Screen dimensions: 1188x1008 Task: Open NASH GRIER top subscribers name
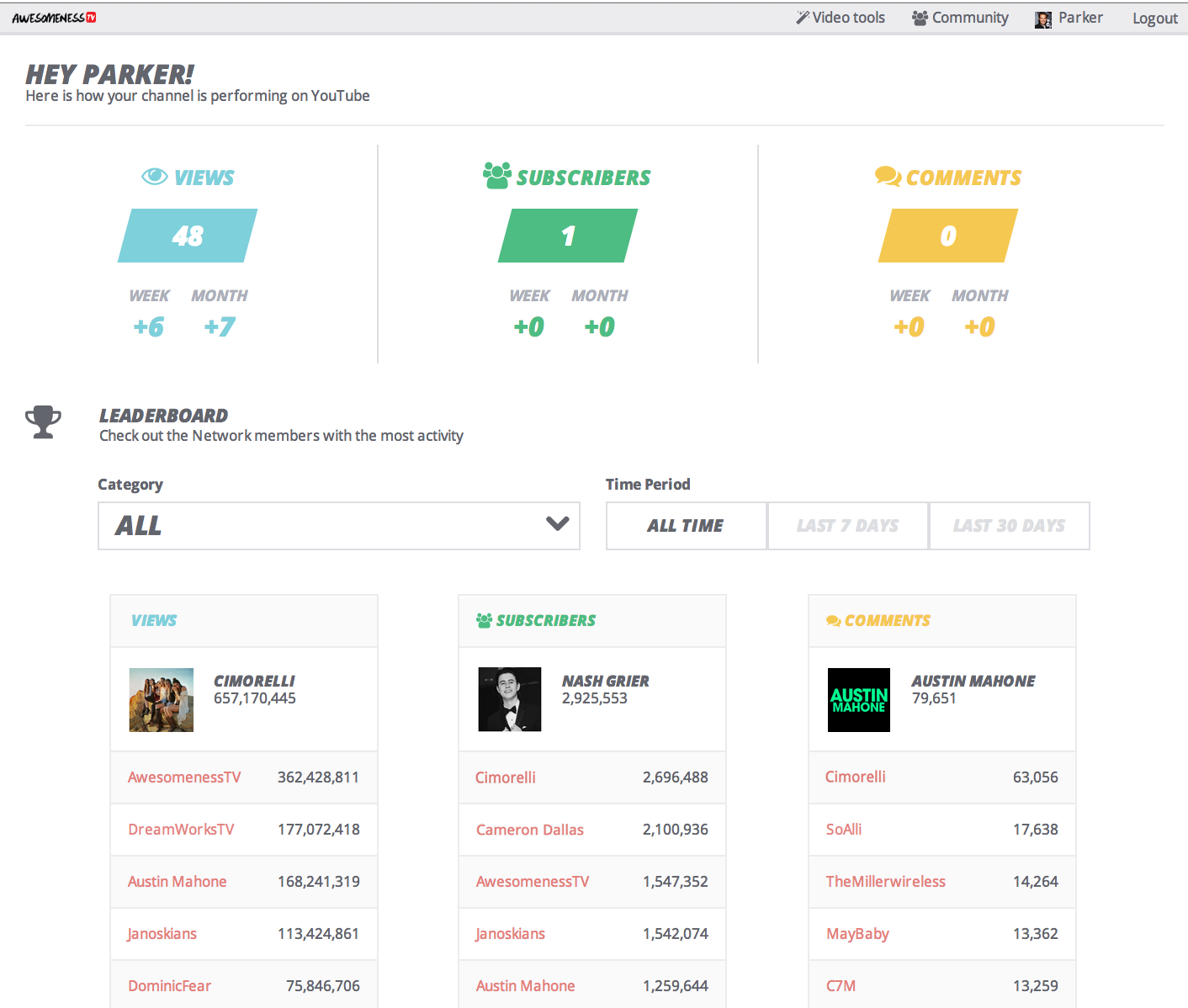[606, 681]
